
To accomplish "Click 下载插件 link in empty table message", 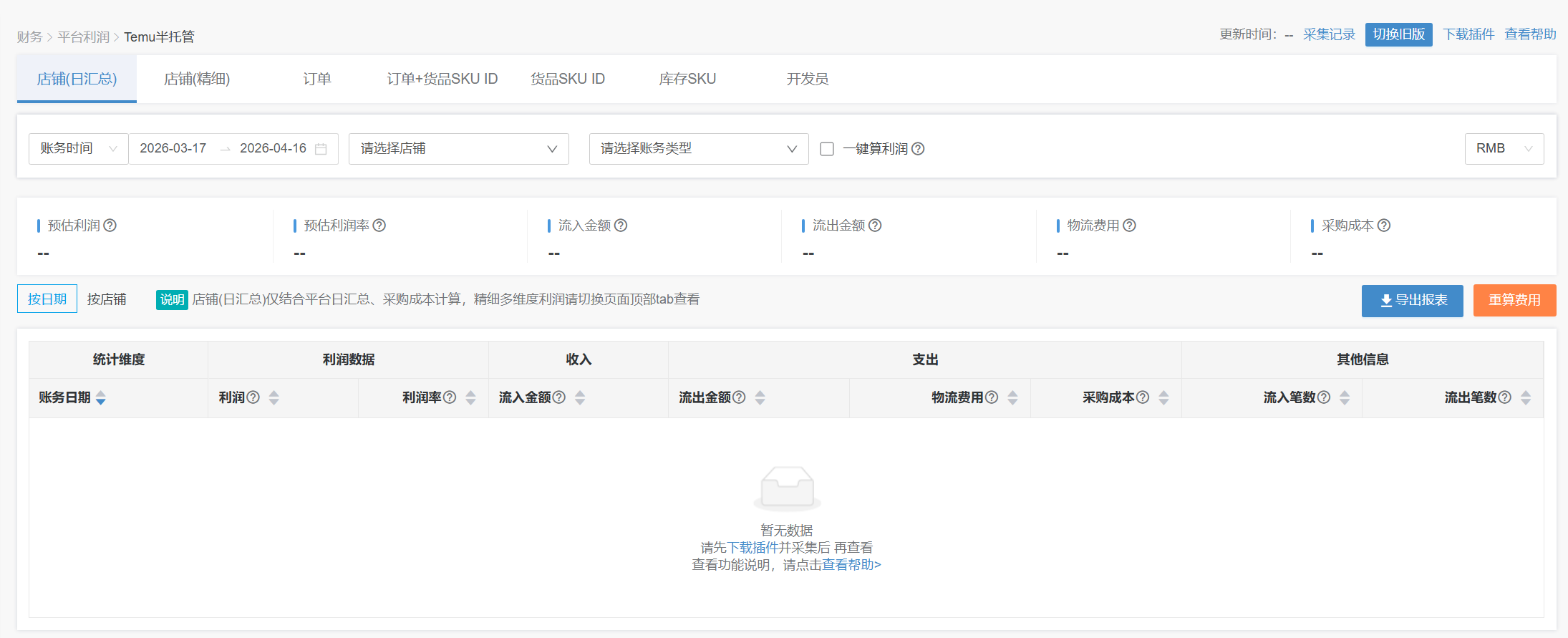I will 752,548.
